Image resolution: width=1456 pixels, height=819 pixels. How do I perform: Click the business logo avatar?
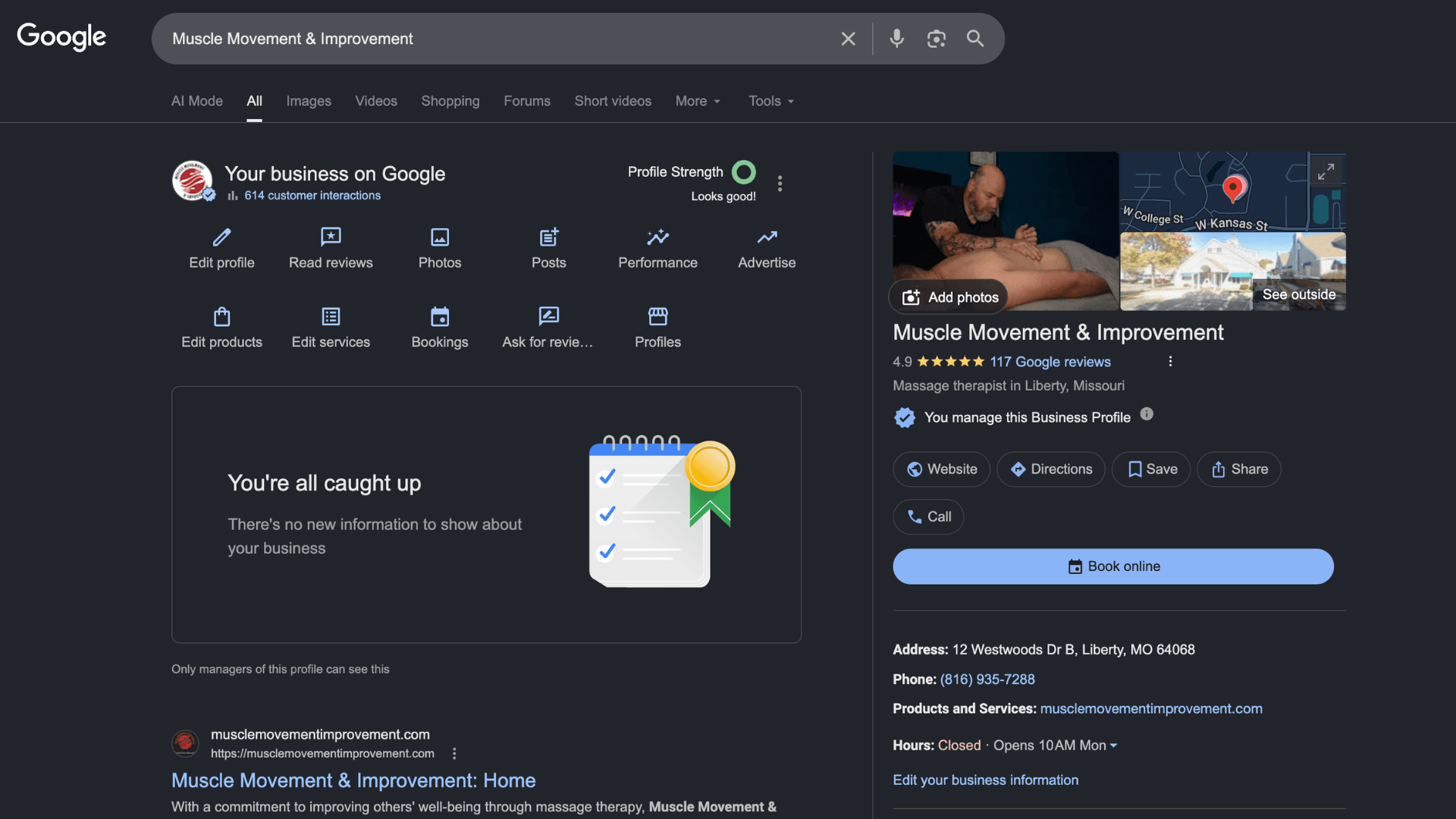point(193,180)
